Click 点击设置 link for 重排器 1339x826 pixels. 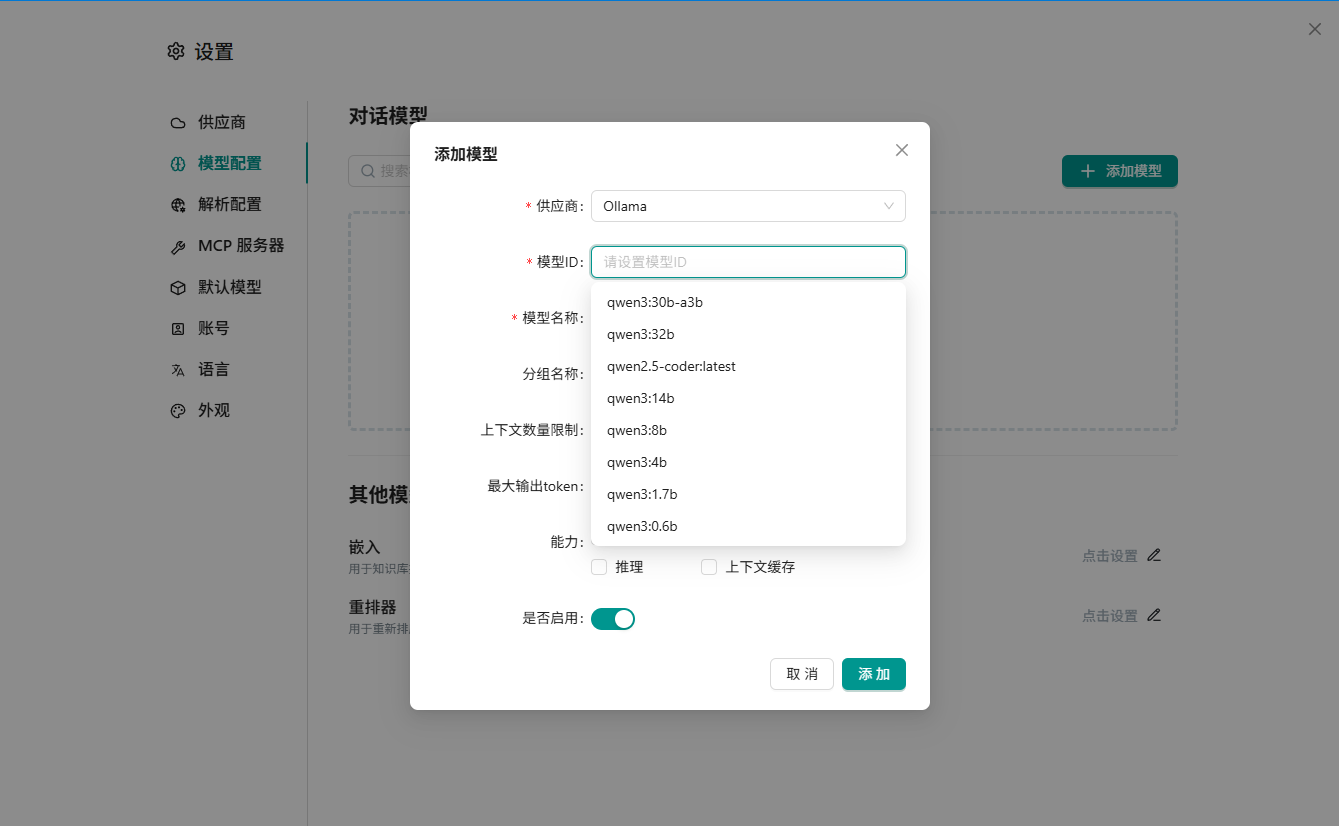1110,616
